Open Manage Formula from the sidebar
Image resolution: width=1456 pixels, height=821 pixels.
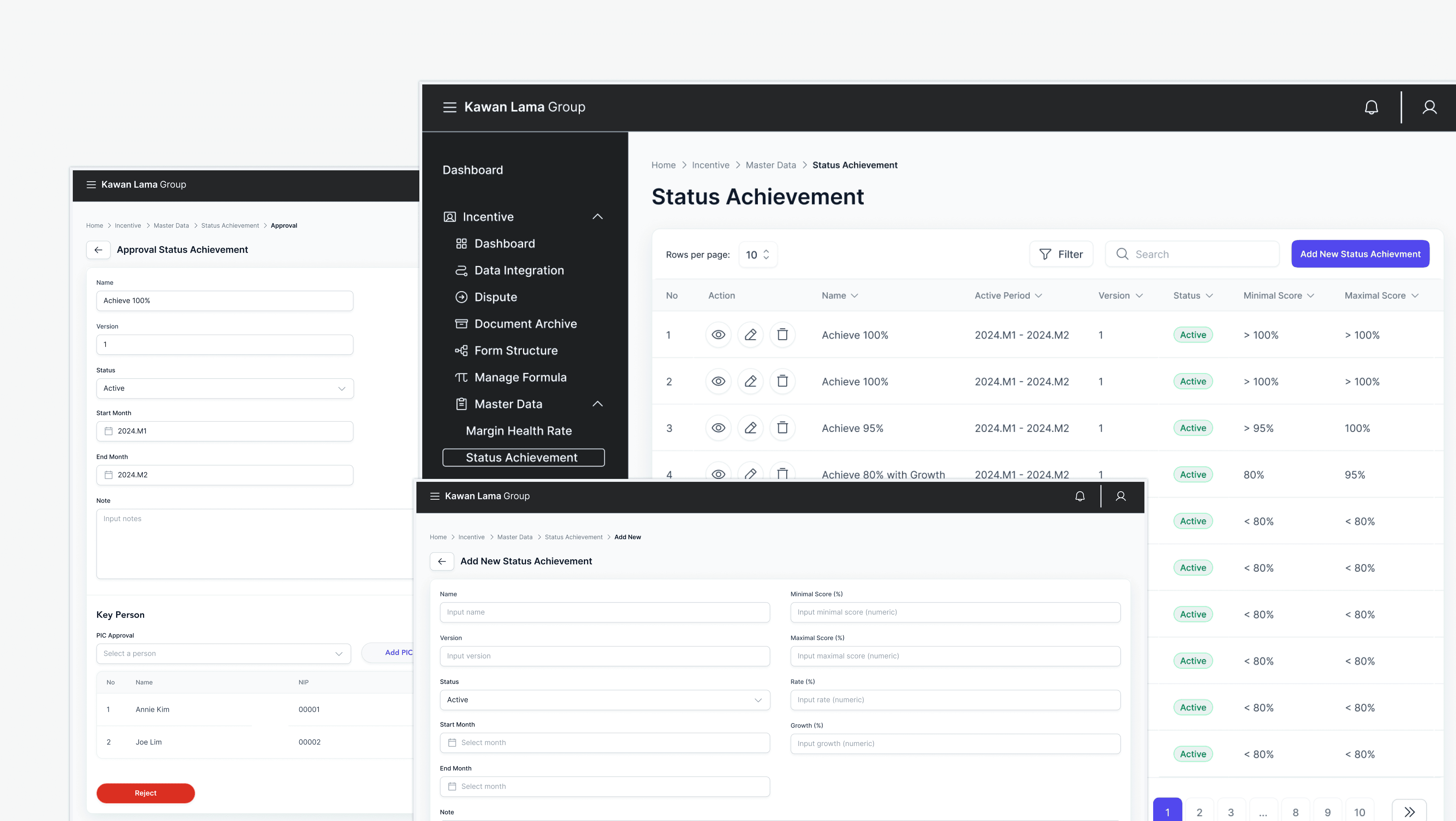click(520, 377)
